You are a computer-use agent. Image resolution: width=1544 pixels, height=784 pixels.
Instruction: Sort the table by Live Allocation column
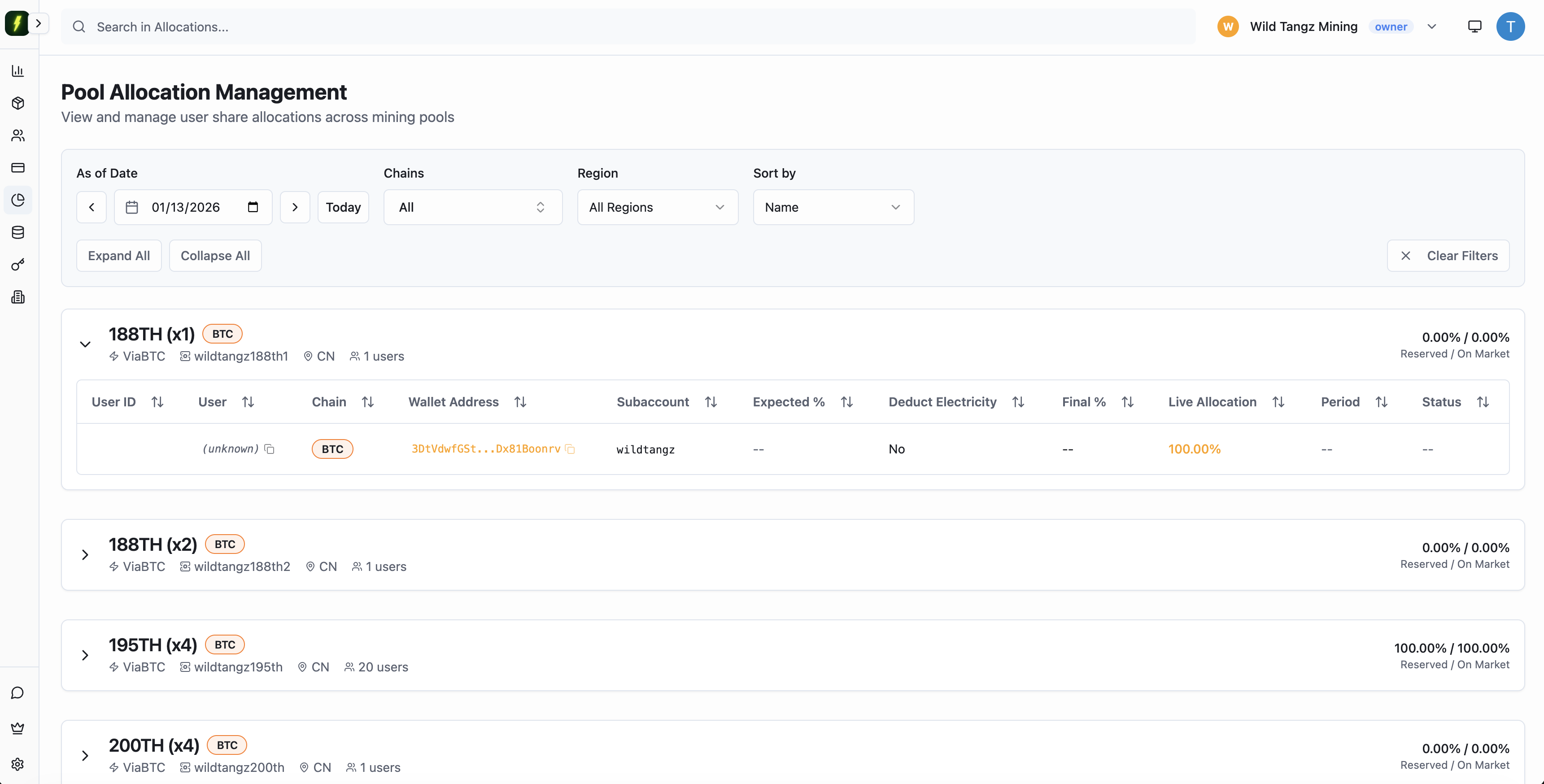[1278, 402]
